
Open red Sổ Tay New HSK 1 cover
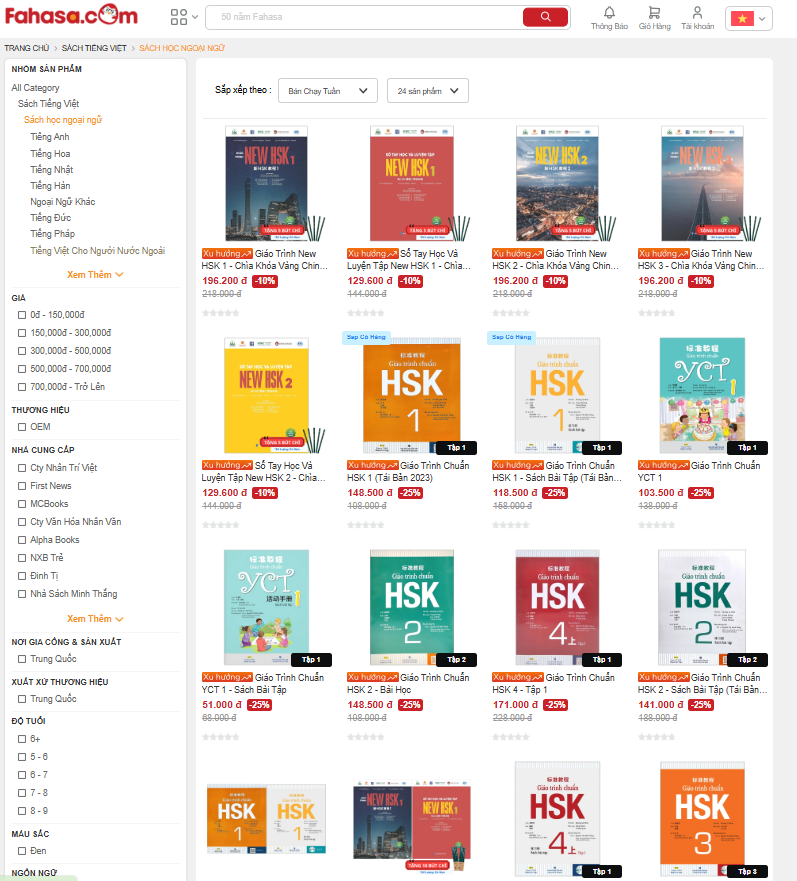412,183
